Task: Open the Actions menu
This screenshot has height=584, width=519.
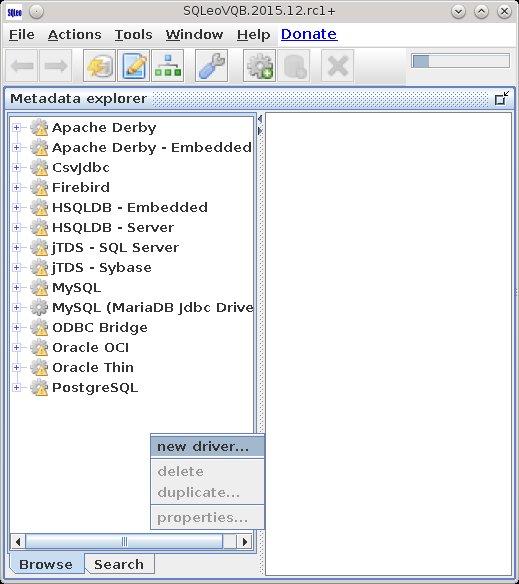Action: pos(75,35)
